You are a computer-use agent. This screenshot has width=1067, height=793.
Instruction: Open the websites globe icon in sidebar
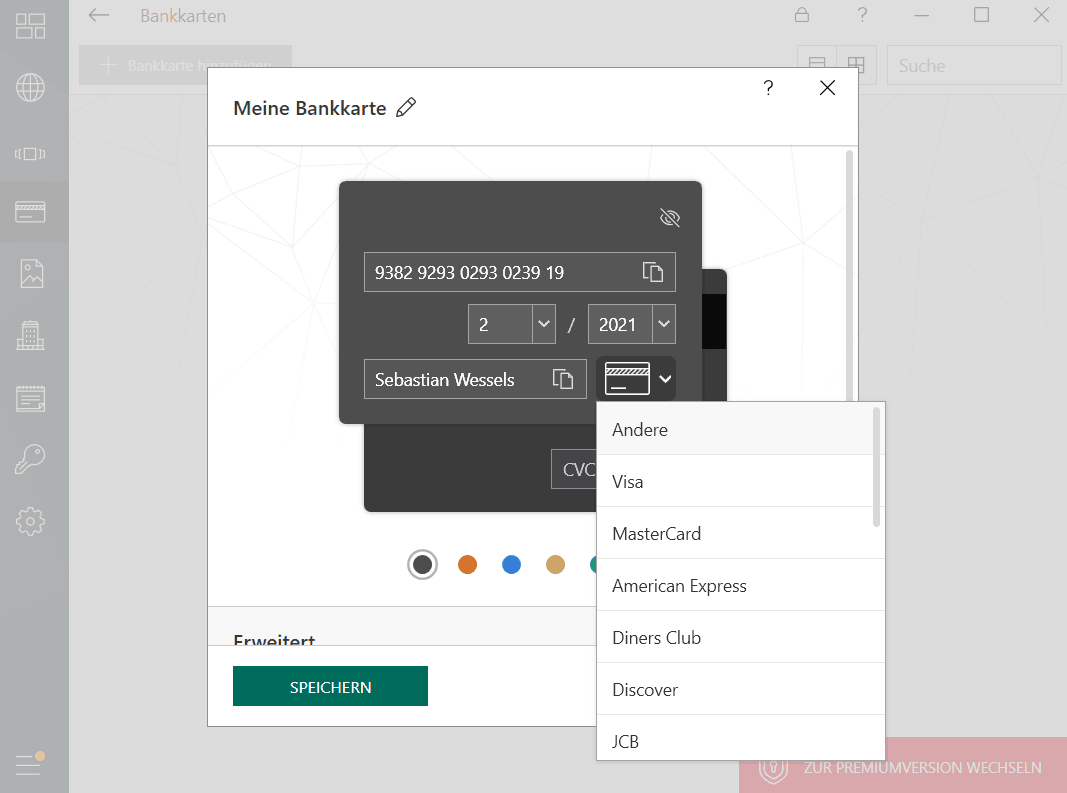31,87
